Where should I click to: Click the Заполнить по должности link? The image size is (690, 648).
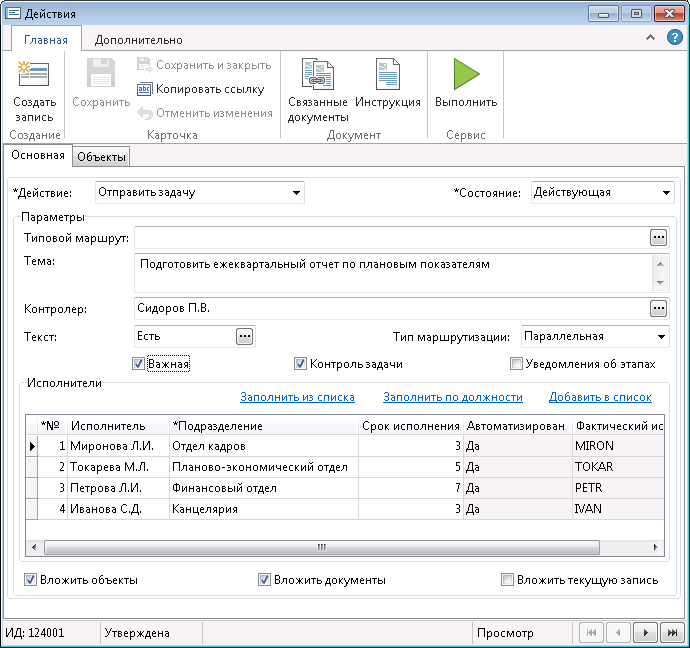click(453, 397)
